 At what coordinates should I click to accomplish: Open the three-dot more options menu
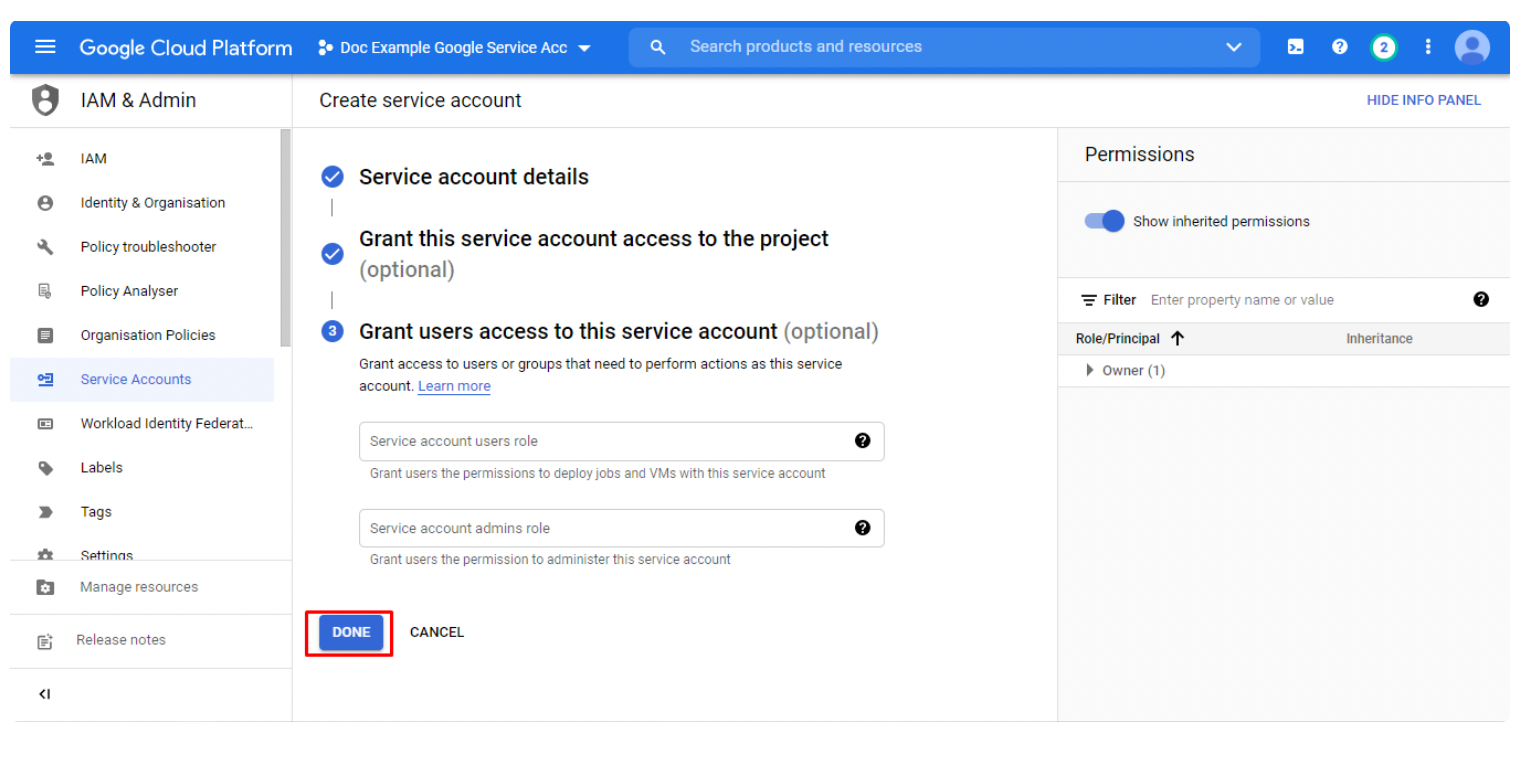point(1428,47)
